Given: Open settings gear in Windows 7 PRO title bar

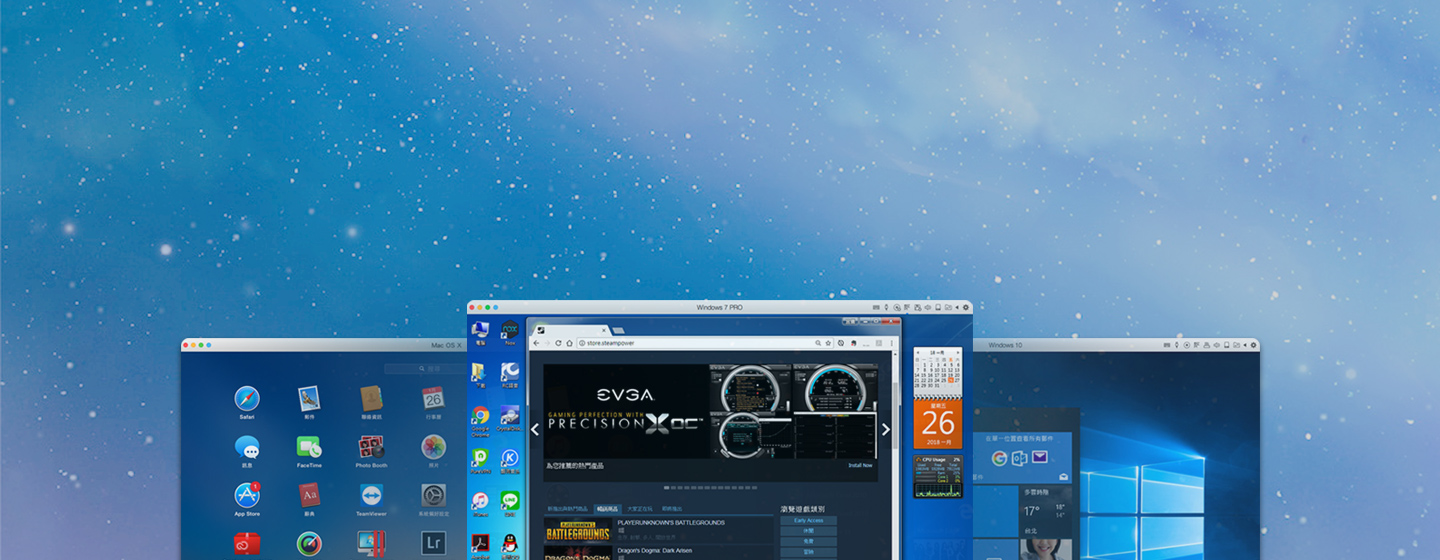Looking at the screenshot, I should pos(966,308).
